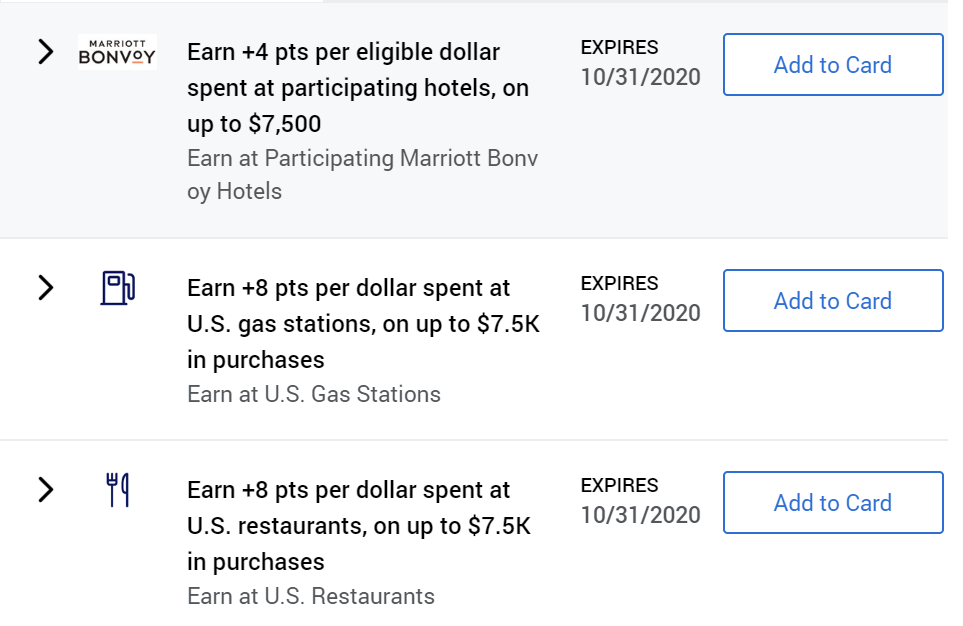Select the 'Earn at U.S. Gas Stations' subtitle
The height and width of the screenshot is (626, 963).
pos(314,394)
